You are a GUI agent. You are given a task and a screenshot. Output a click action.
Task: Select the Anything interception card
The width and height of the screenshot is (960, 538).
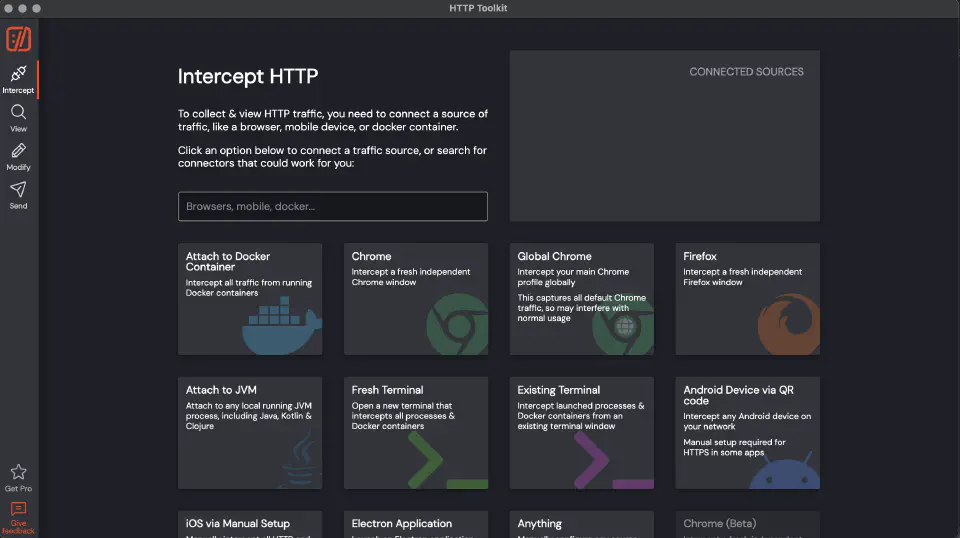[582, 525]
